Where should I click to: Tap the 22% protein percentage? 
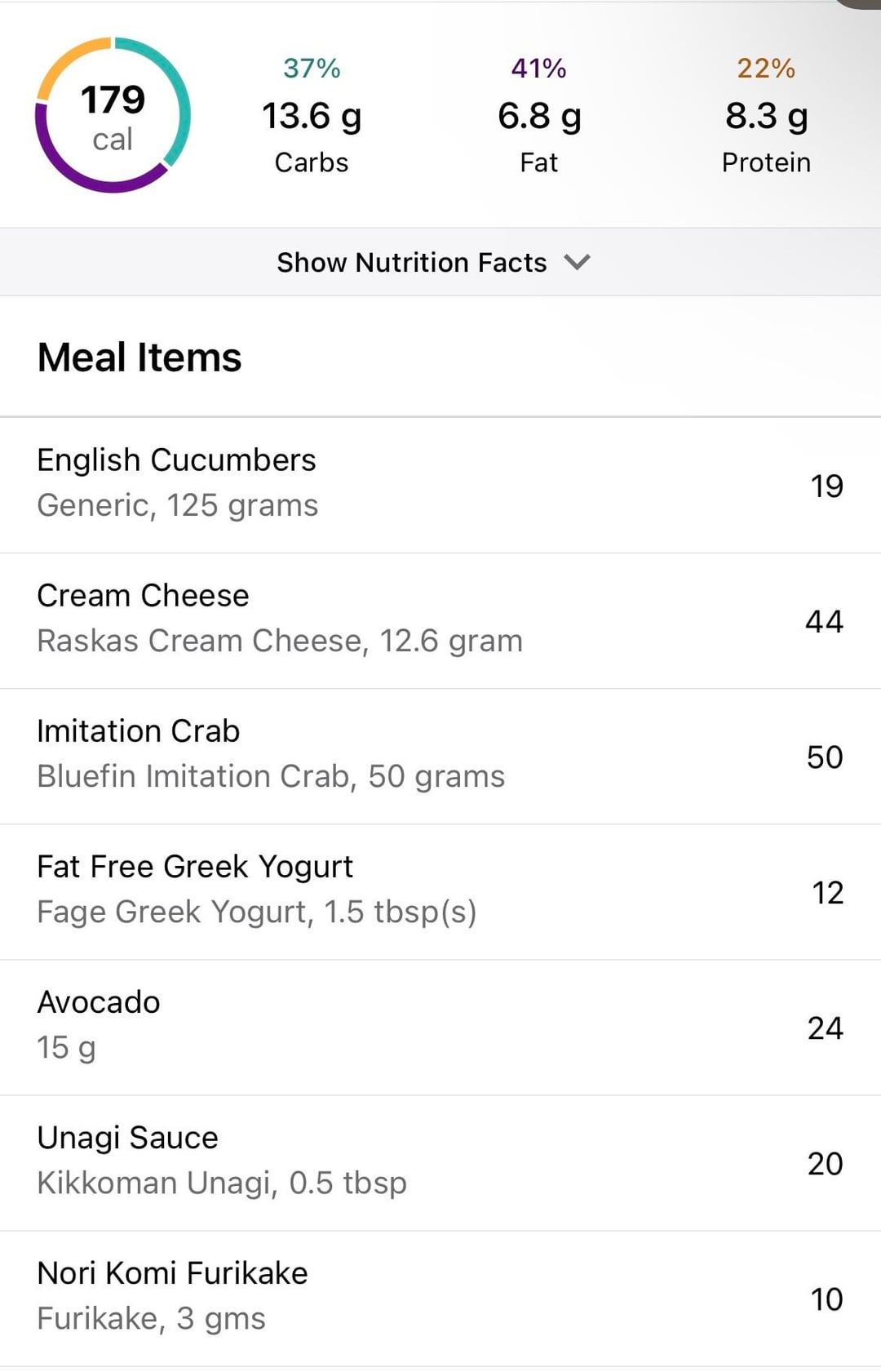pyautogui.click(x=766, y=68)
